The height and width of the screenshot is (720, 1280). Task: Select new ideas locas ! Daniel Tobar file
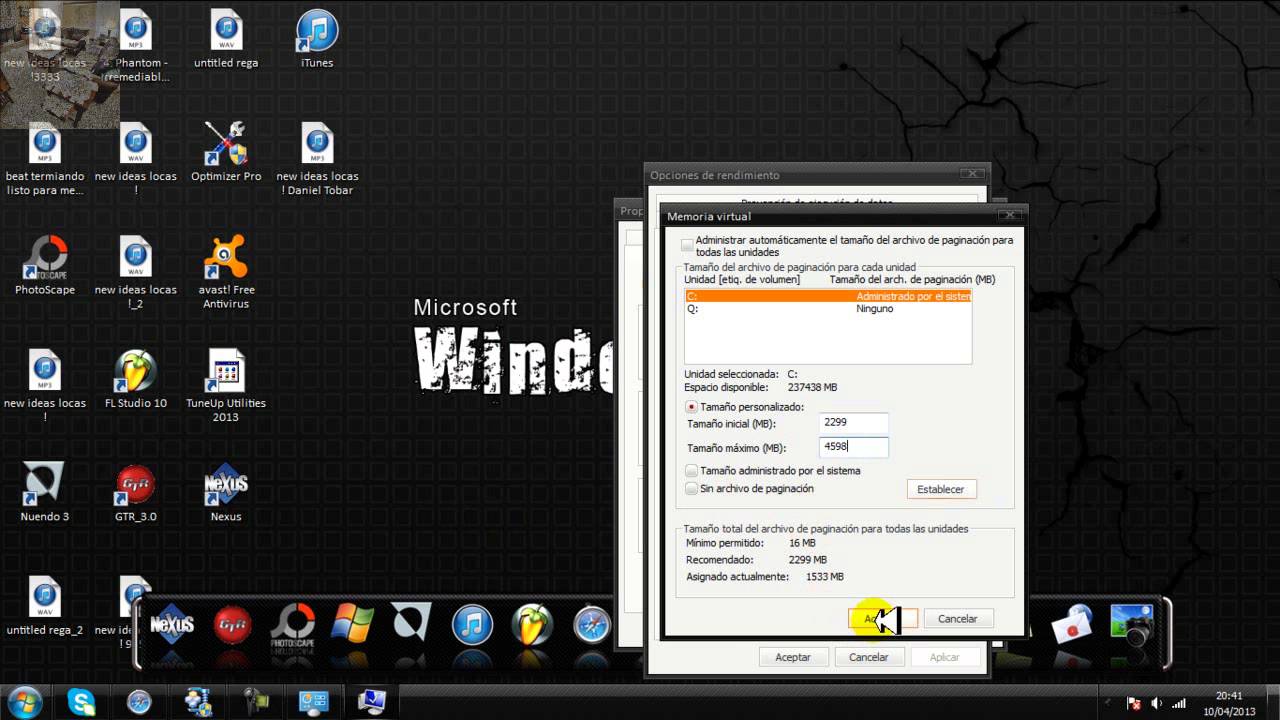[317, 160]
